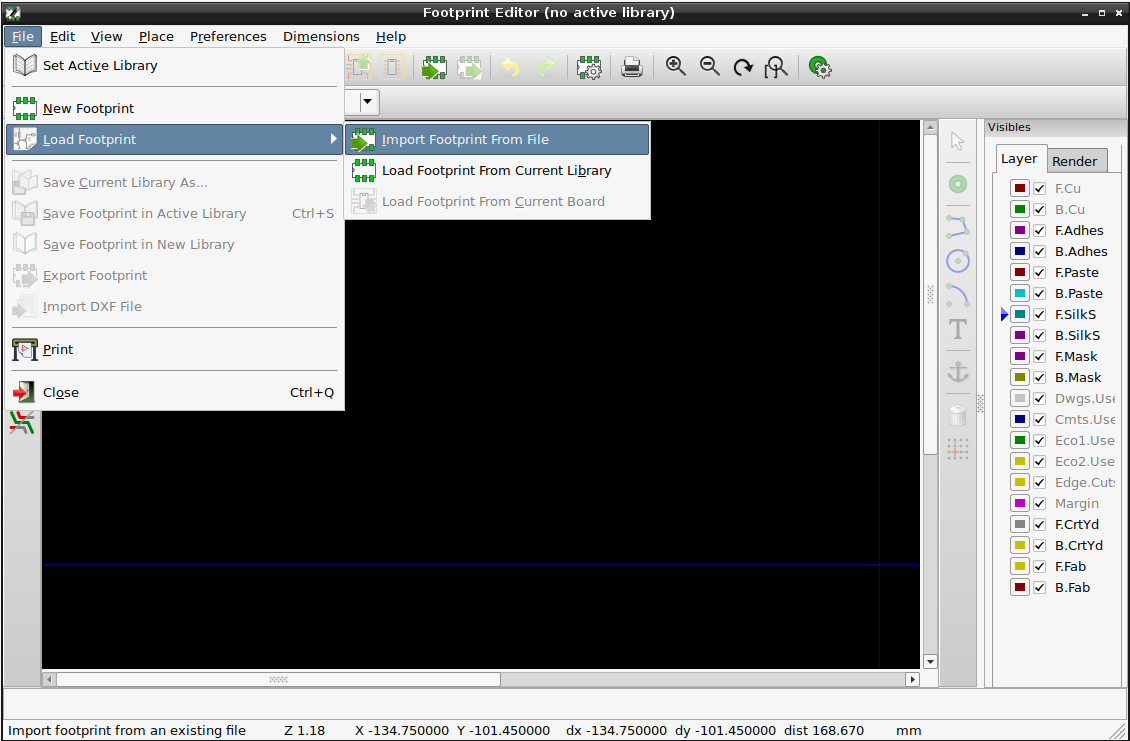
Task: Click the Import Footprint From File entry
Action: click(x=497, y=140)
